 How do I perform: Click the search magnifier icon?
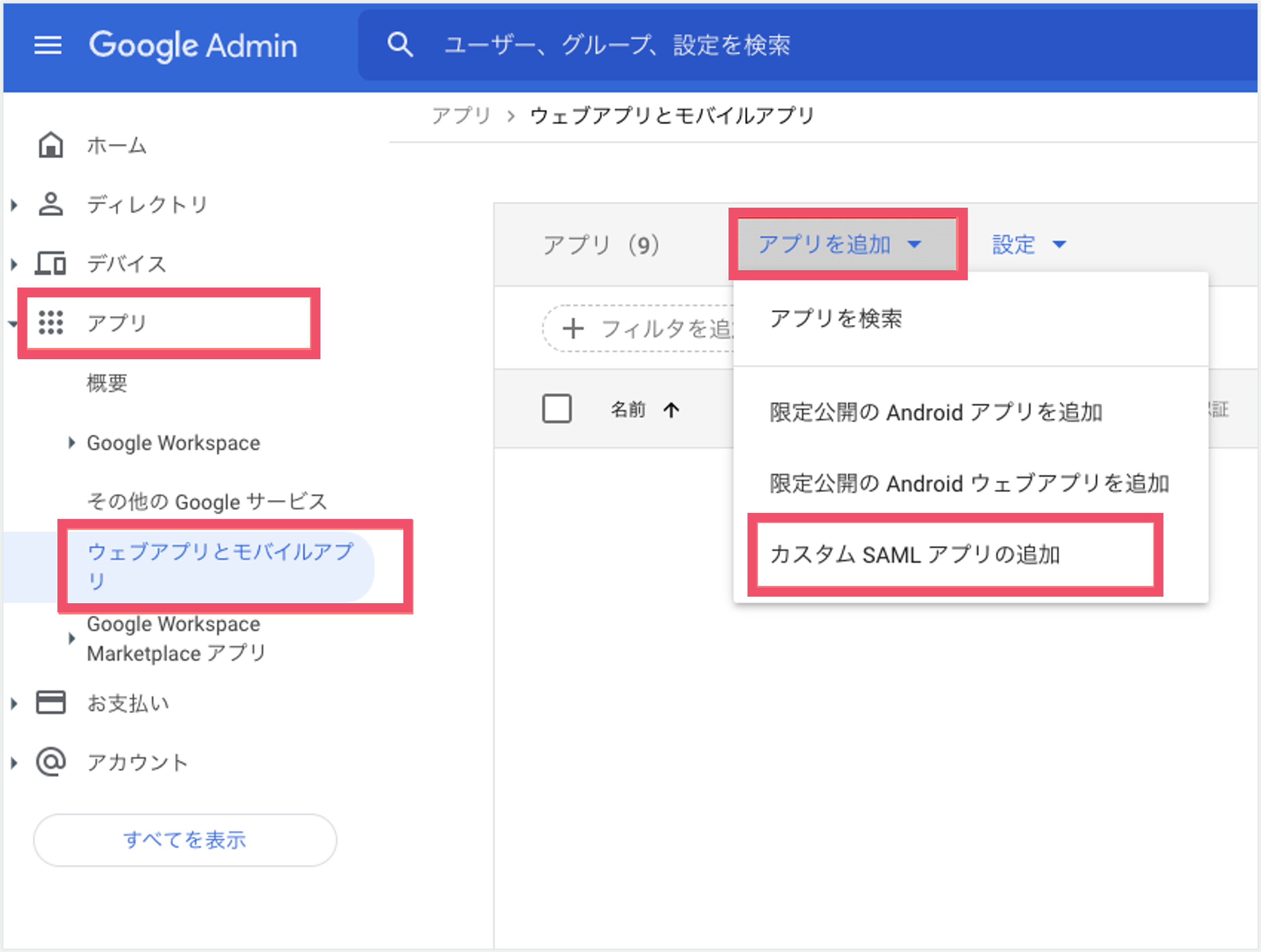pyautogui.click(x=399, y=44)
